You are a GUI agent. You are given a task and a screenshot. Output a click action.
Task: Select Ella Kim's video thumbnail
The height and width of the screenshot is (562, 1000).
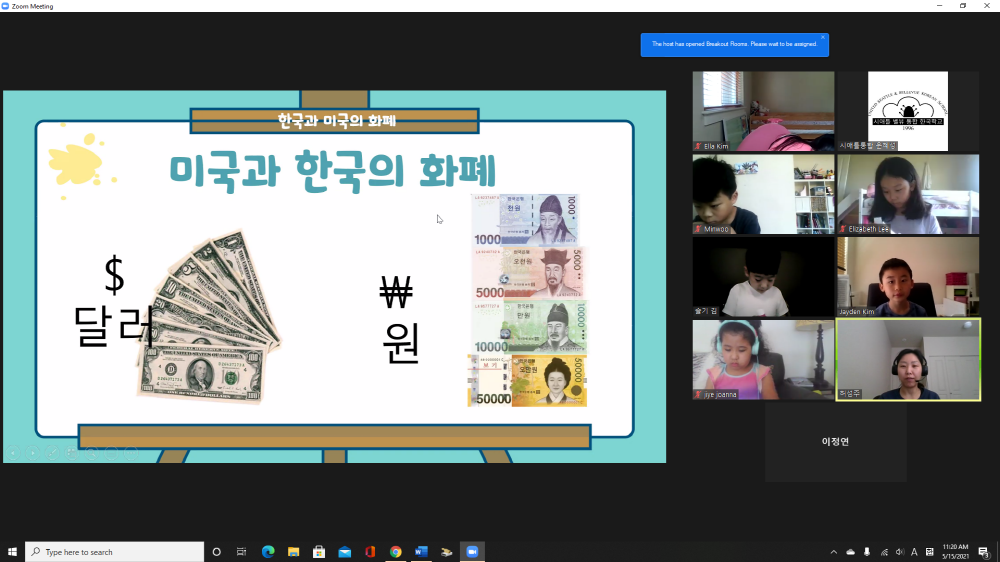click(763, 111)
